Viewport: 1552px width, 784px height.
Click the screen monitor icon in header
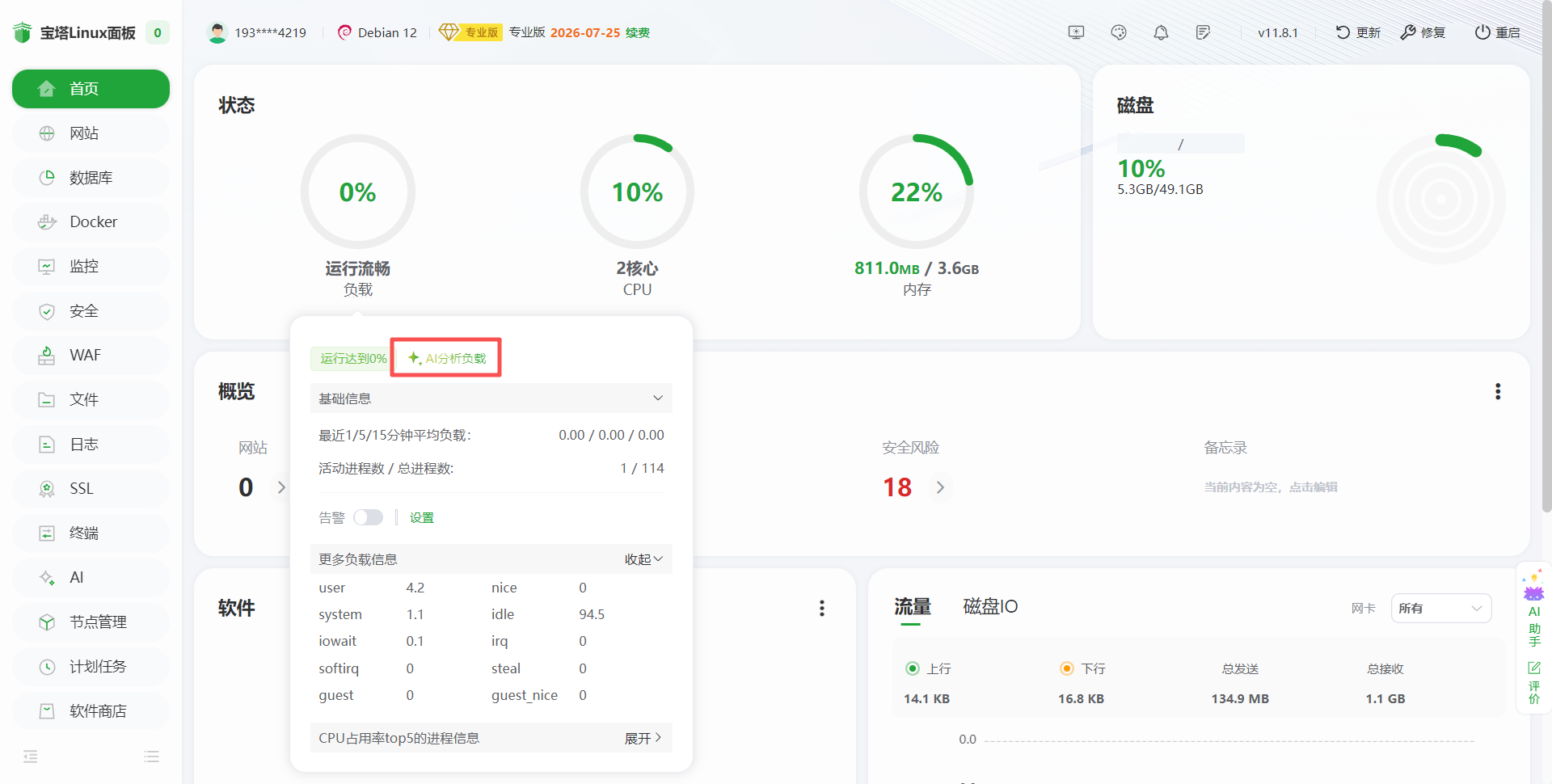pyautogui.click(x=1076, y=32)
